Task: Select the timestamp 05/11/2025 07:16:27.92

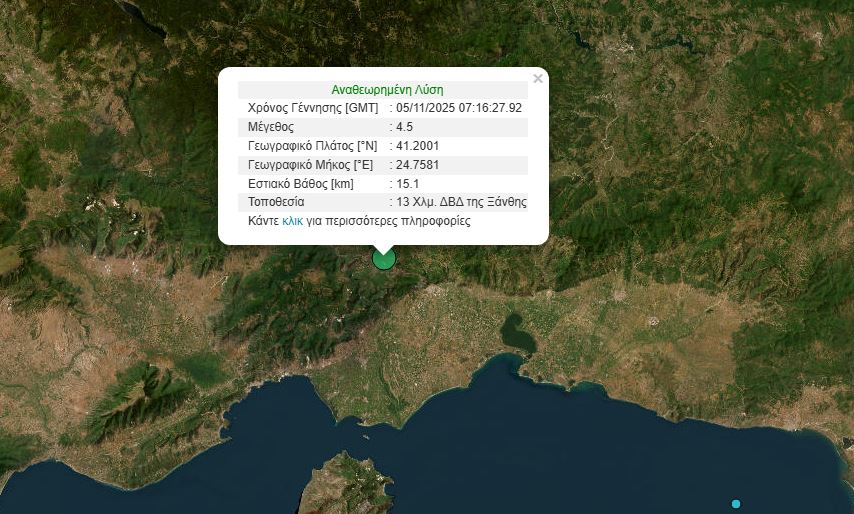Action: [x=459, y=108]
